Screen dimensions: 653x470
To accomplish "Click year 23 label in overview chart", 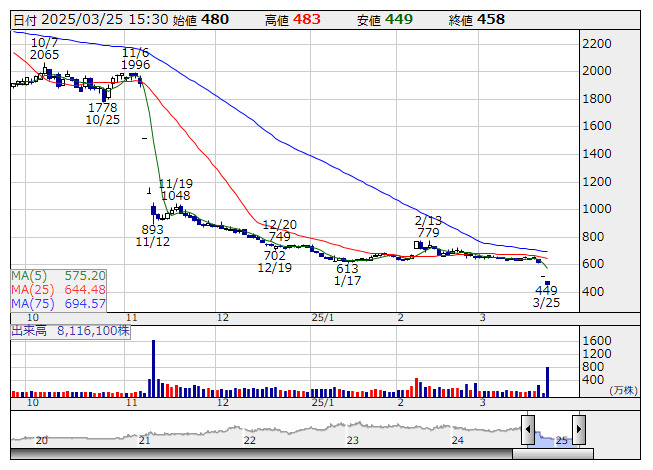I will pyautogui.click(x=353, y=440).
